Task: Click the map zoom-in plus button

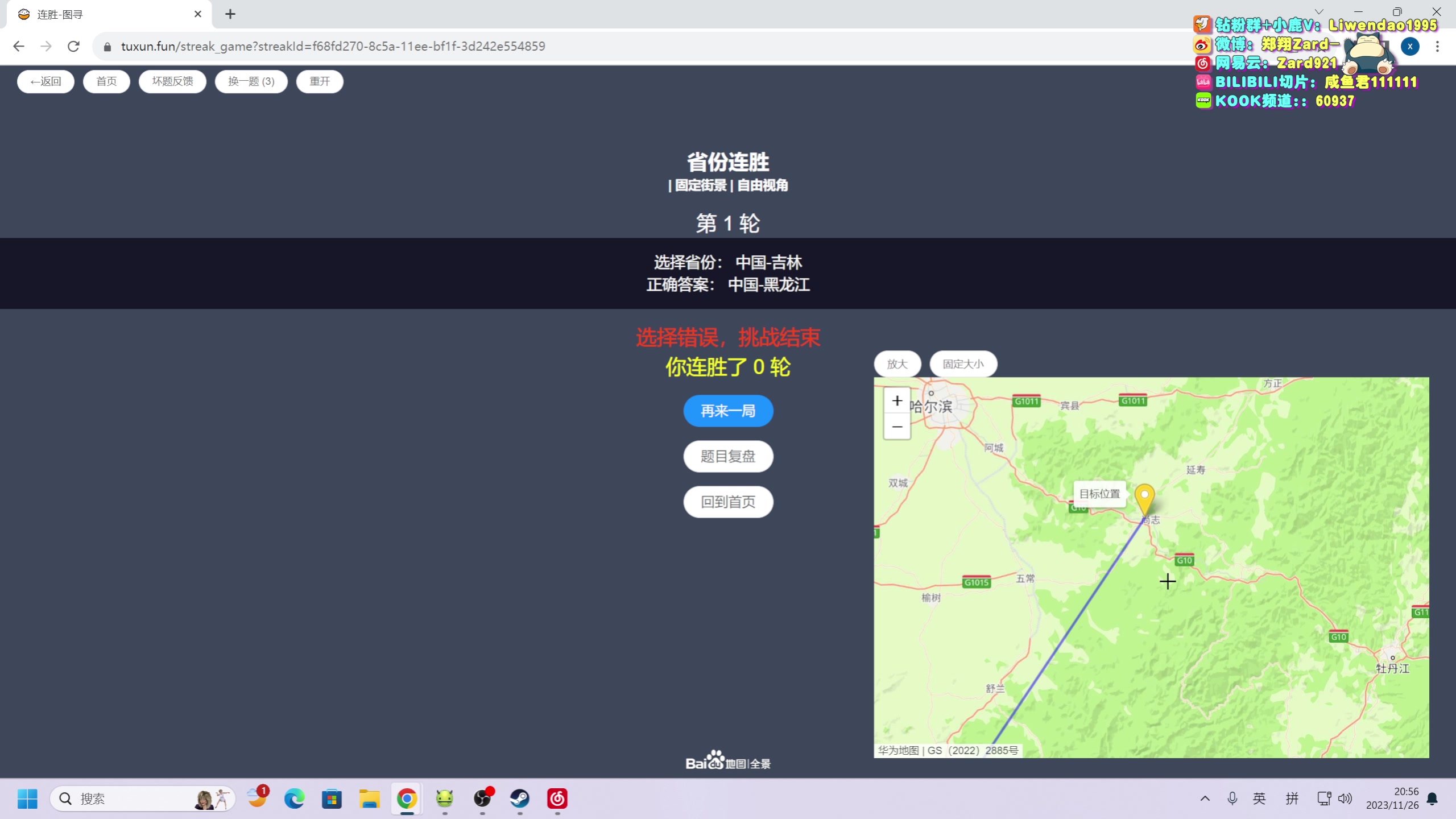Action: [x=897, y=401]
